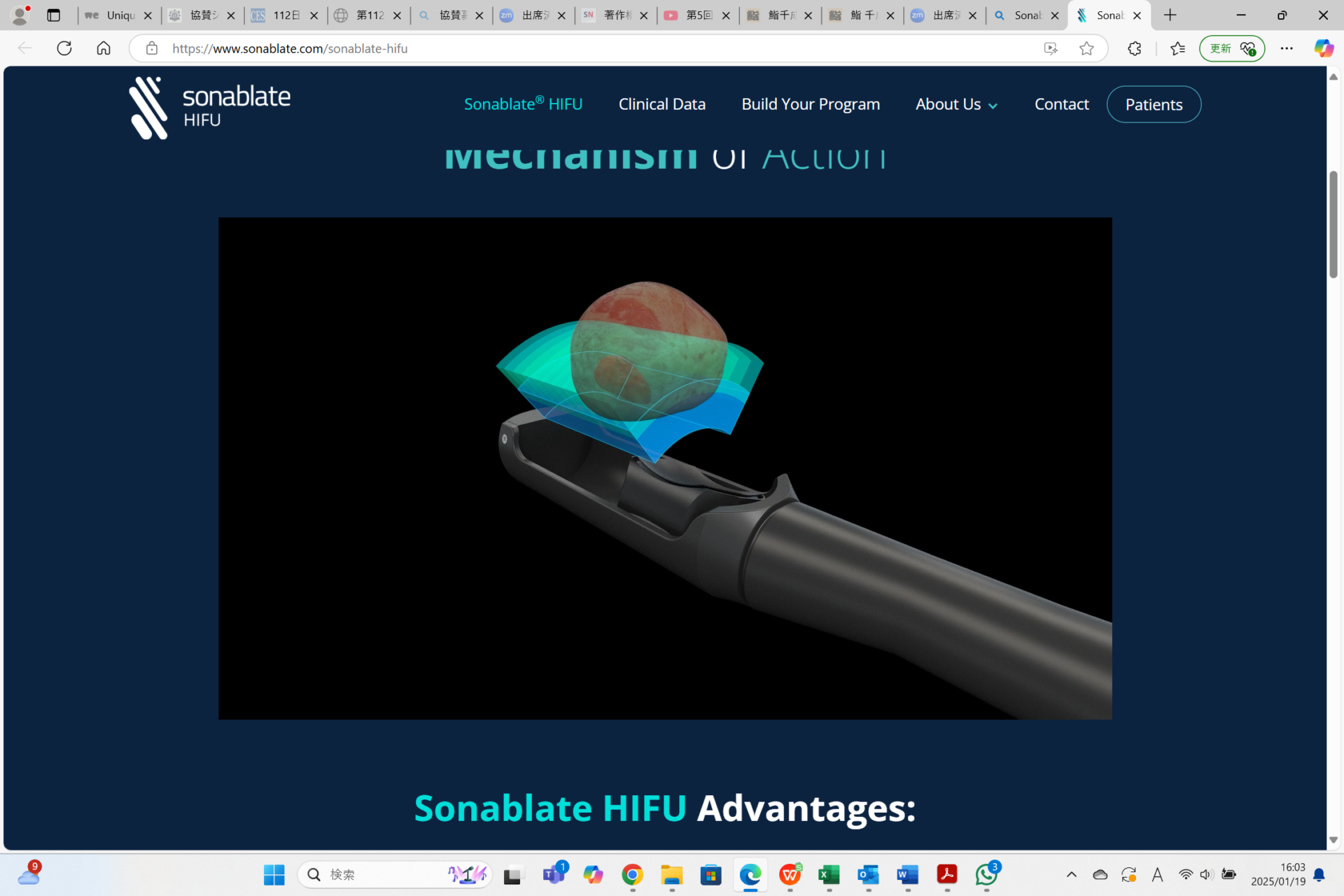This screenshot has width=1344, height=896.
Task: Open Outlook from the taskbar
Action: tap(869, 874)
